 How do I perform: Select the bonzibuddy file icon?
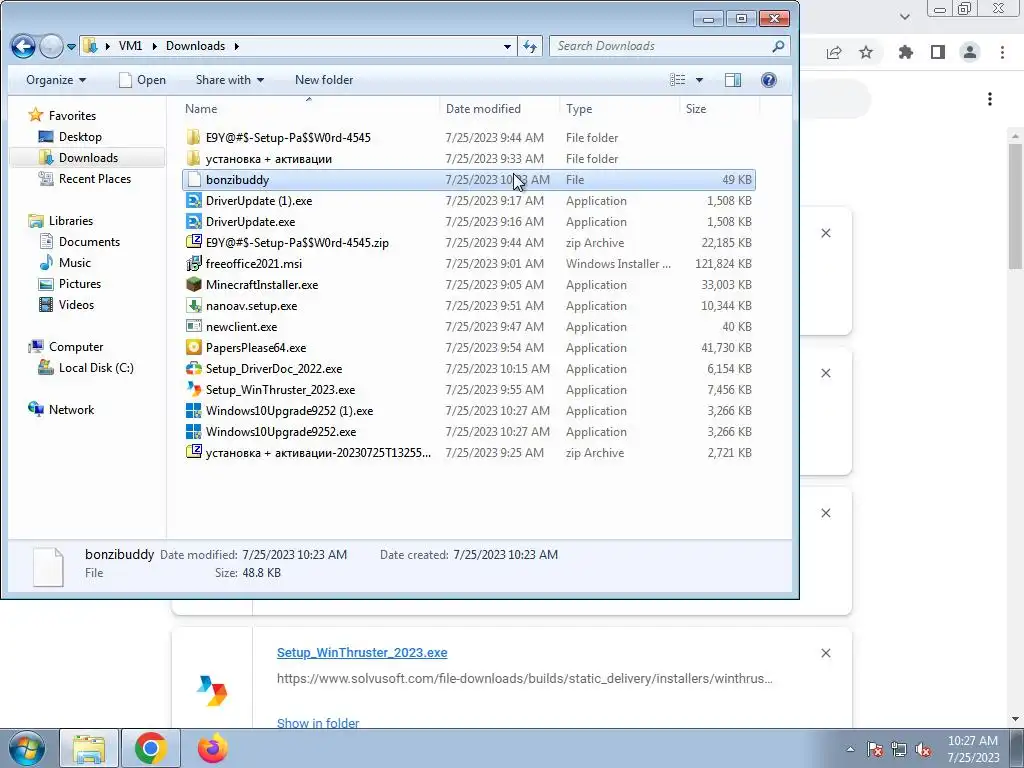point(193,180)
